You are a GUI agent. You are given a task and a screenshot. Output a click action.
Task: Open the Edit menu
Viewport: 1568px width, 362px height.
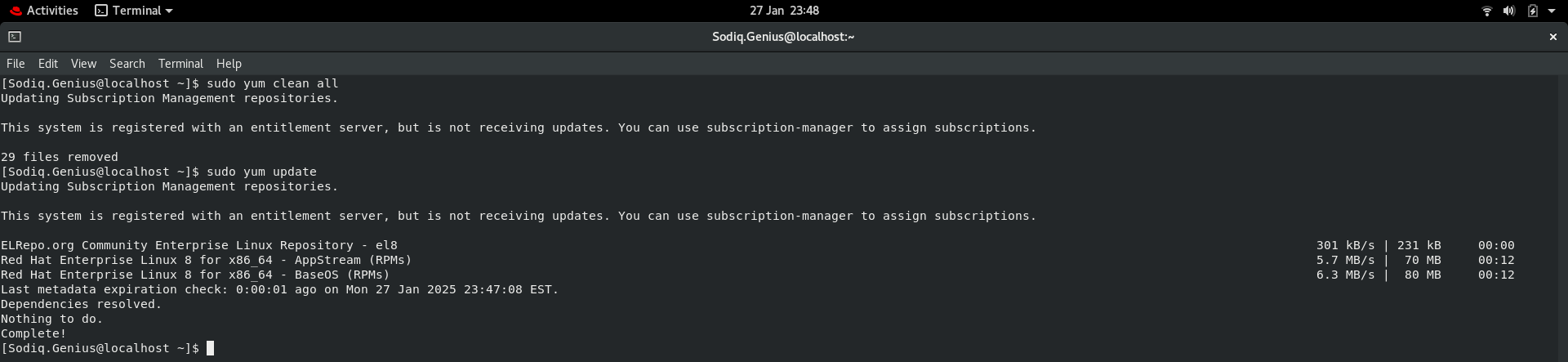coord(48,64)
